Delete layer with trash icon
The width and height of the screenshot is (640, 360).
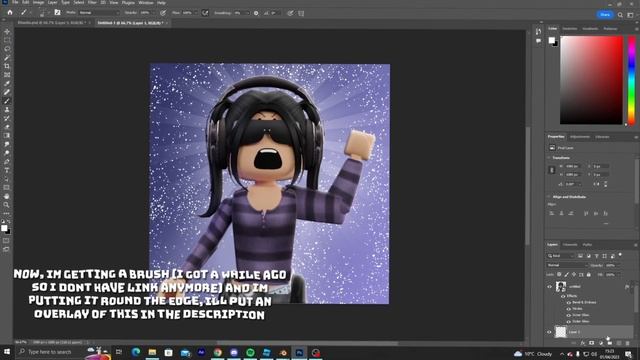coord(627,343)
